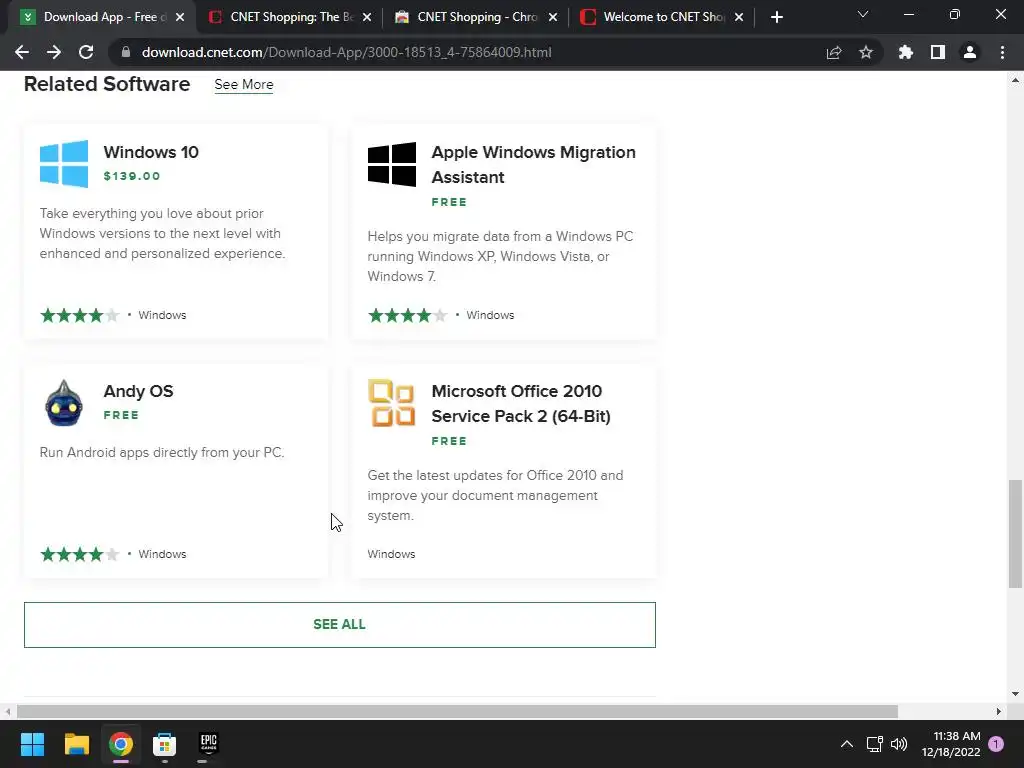Image resolution: width=1024 pixels, height=768 pixels.
Task: Switch to Welcome to CNET Shopping tab
Action: click(660, 17)
